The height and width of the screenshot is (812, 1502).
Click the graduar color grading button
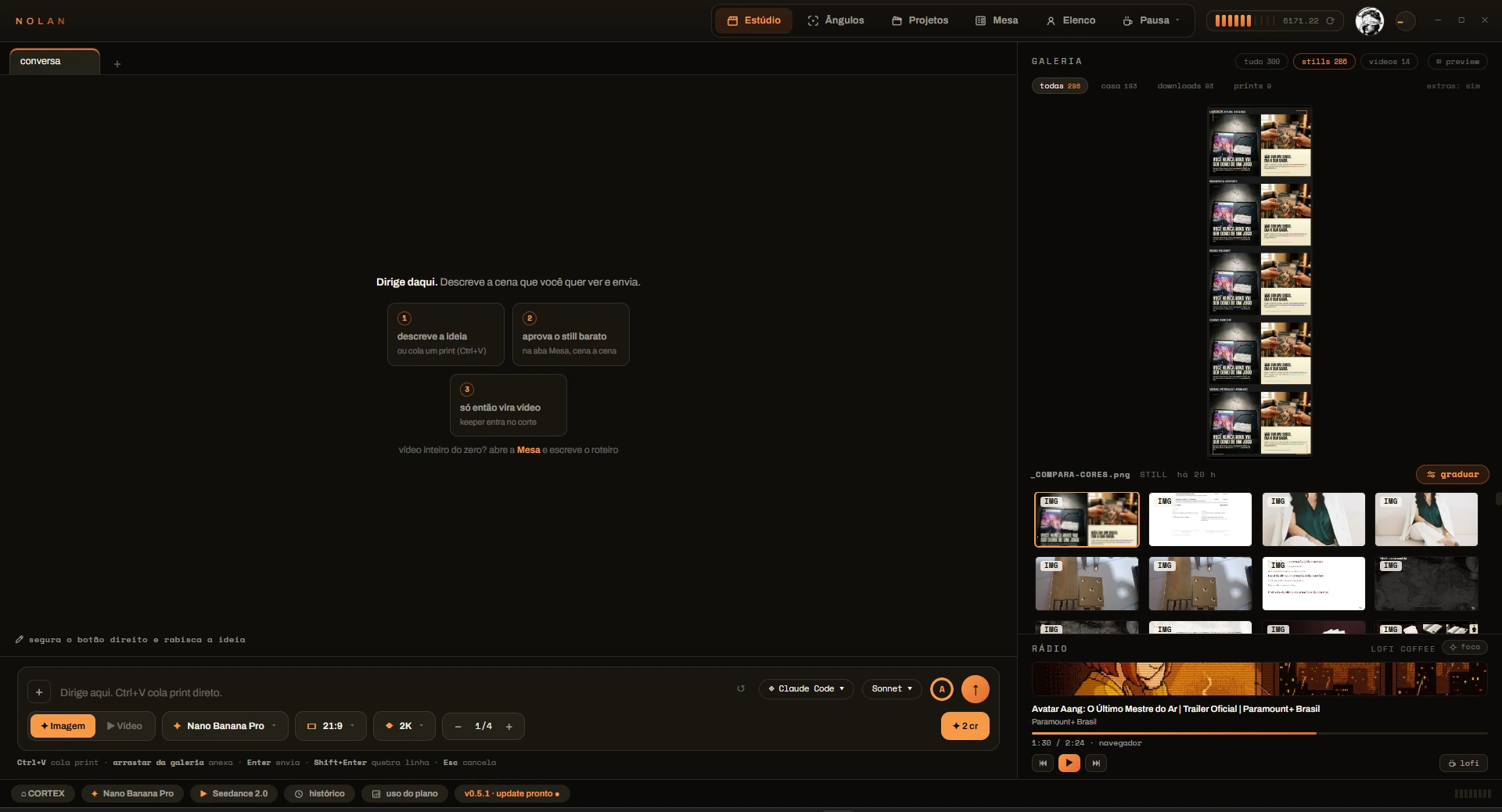point(1453,475)
